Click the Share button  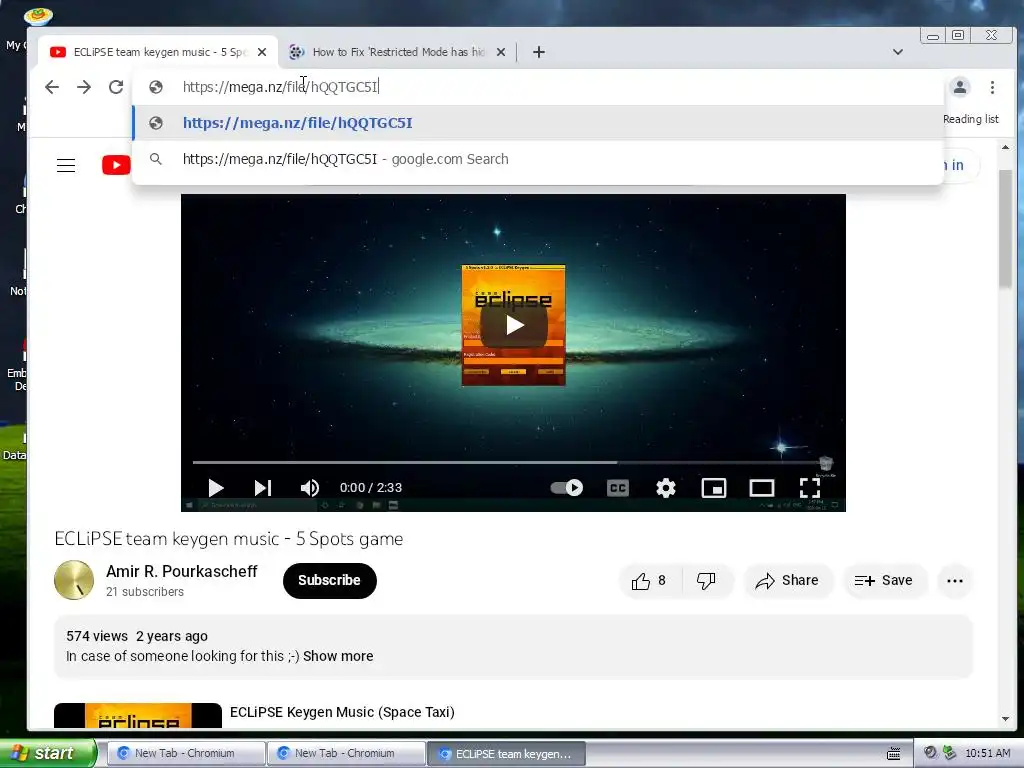point(788,581)
